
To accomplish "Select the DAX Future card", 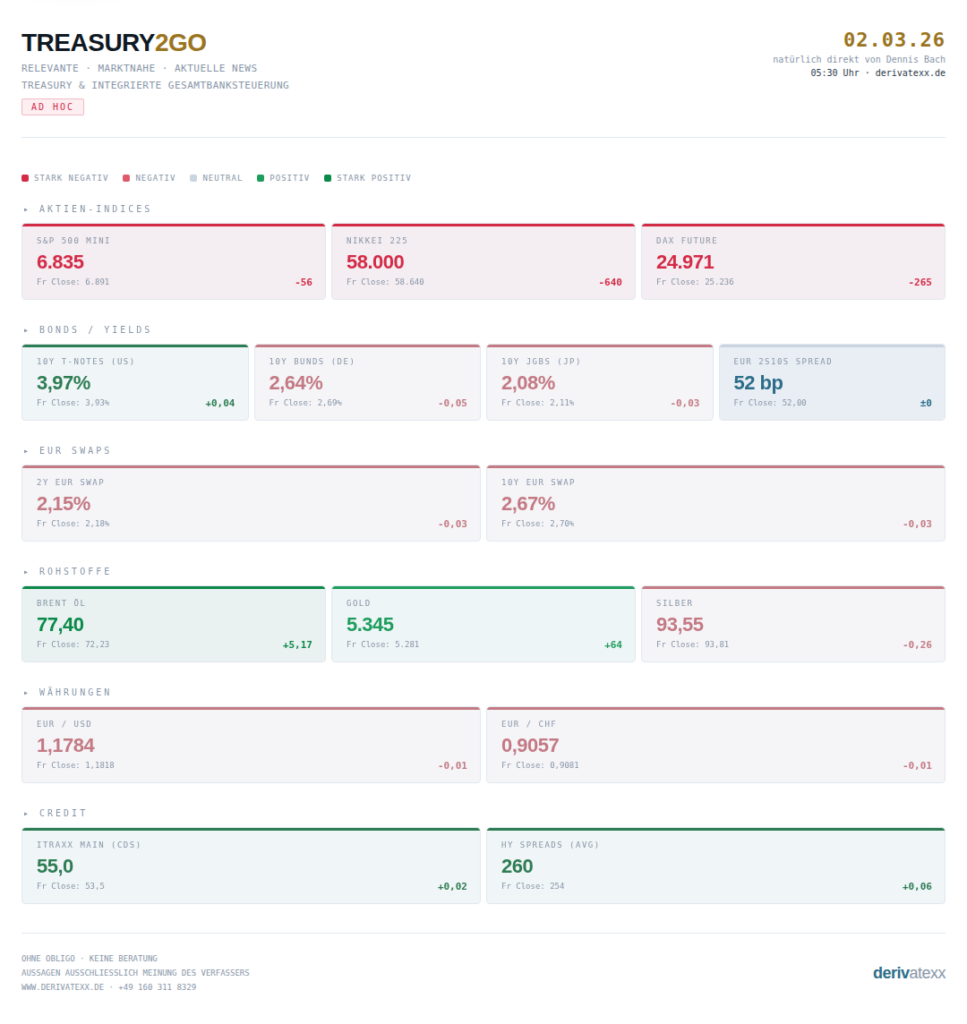I will tap(793, 262).
